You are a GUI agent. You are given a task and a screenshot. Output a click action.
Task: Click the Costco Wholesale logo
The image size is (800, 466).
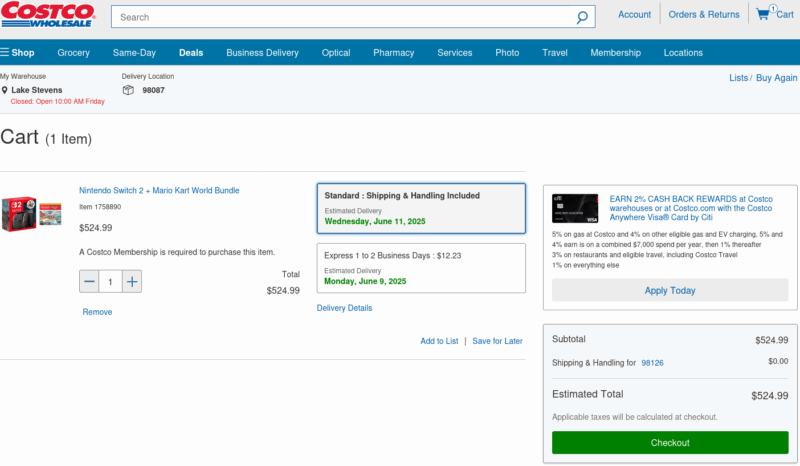coord(48,14)
